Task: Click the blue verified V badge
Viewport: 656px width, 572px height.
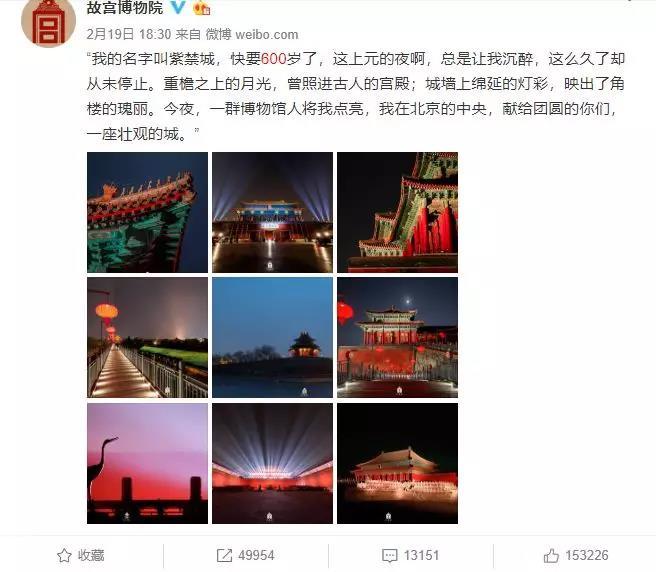Action: [x=178, y=7]
